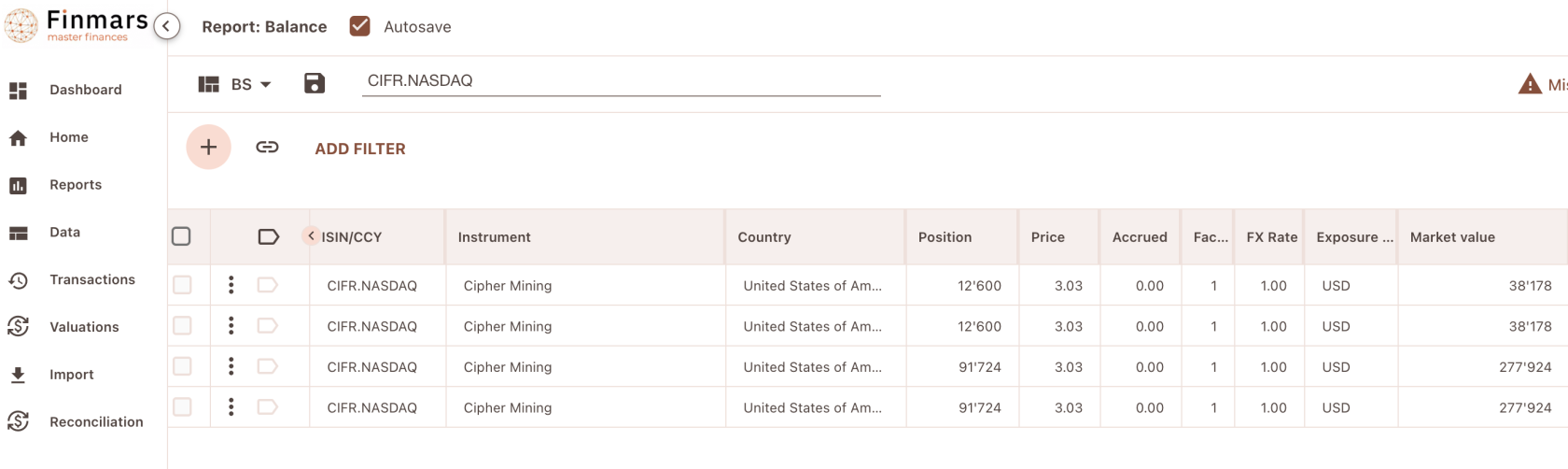Click the tag icon in table header
Viewport: 1568px width, 469px height.
[268, 236]
